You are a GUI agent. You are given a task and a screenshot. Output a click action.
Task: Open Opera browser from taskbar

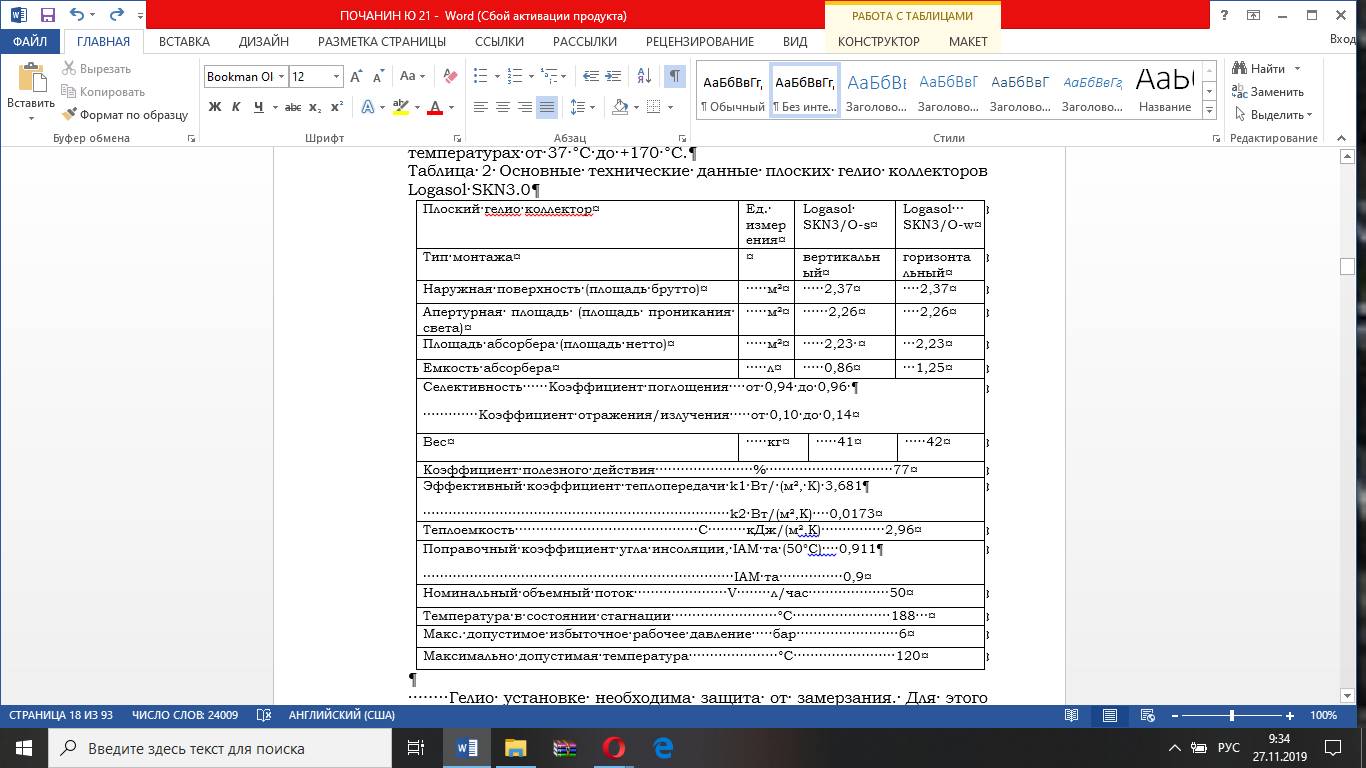point(613,748)
